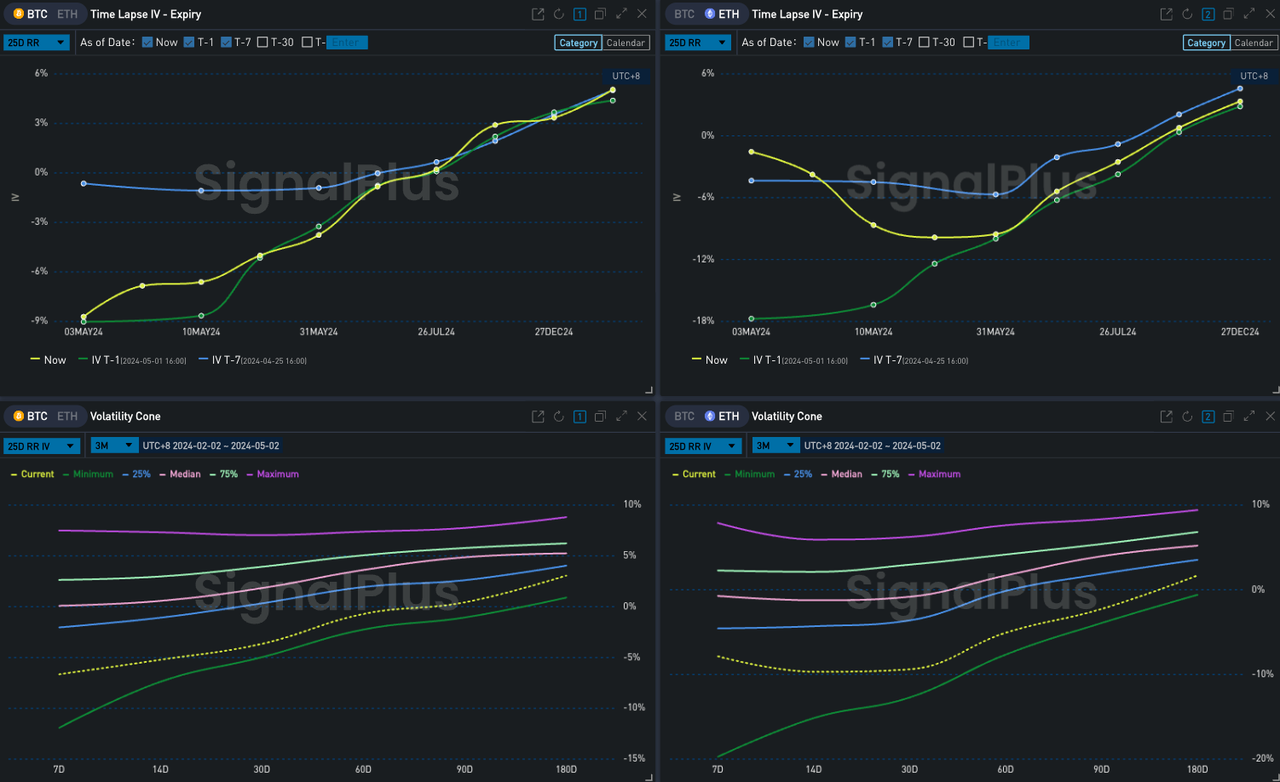
Task: Select Calendar view in ETH Time Lapse panel
Action: pos(1253,42)
